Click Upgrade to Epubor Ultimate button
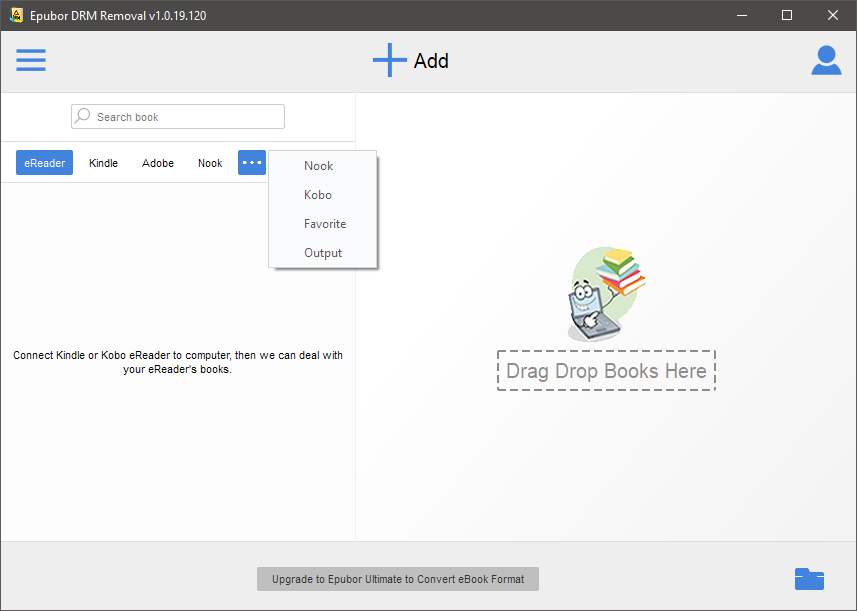 398,579
